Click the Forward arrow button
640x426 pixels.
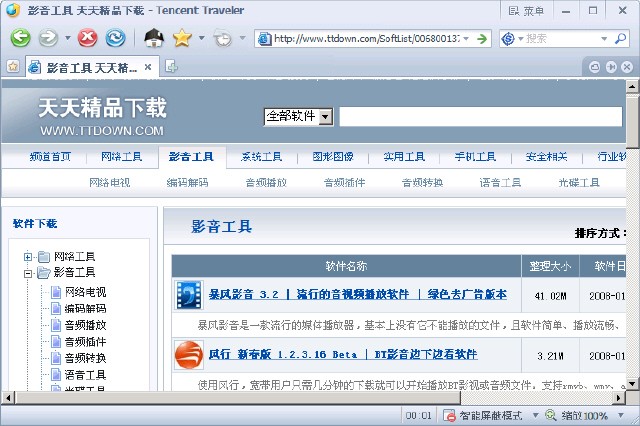point(48,38)
